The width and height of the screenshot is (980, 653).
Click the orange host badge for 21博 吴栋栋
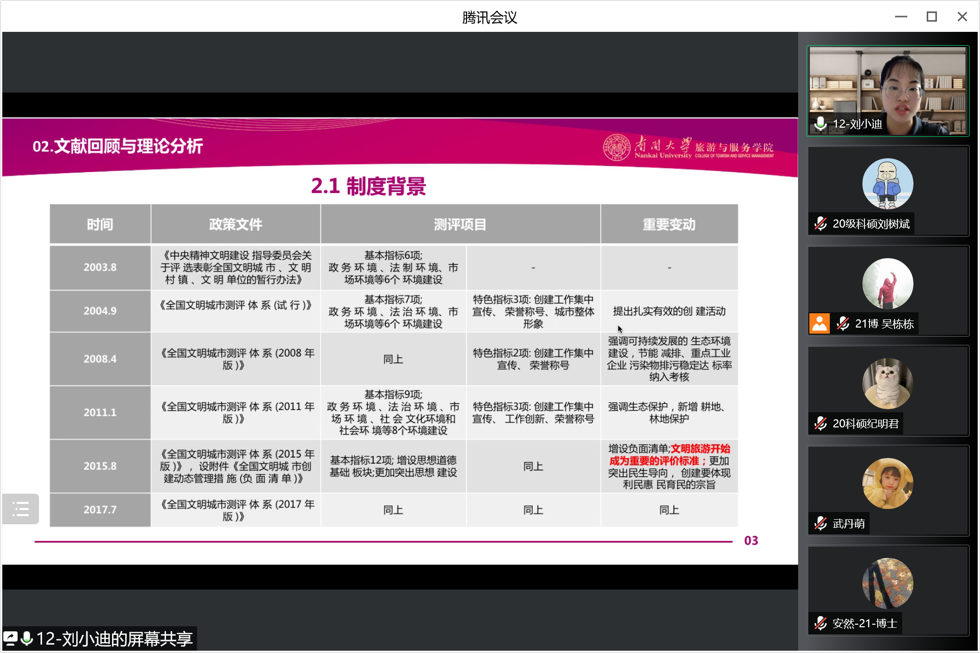(819, 323)
